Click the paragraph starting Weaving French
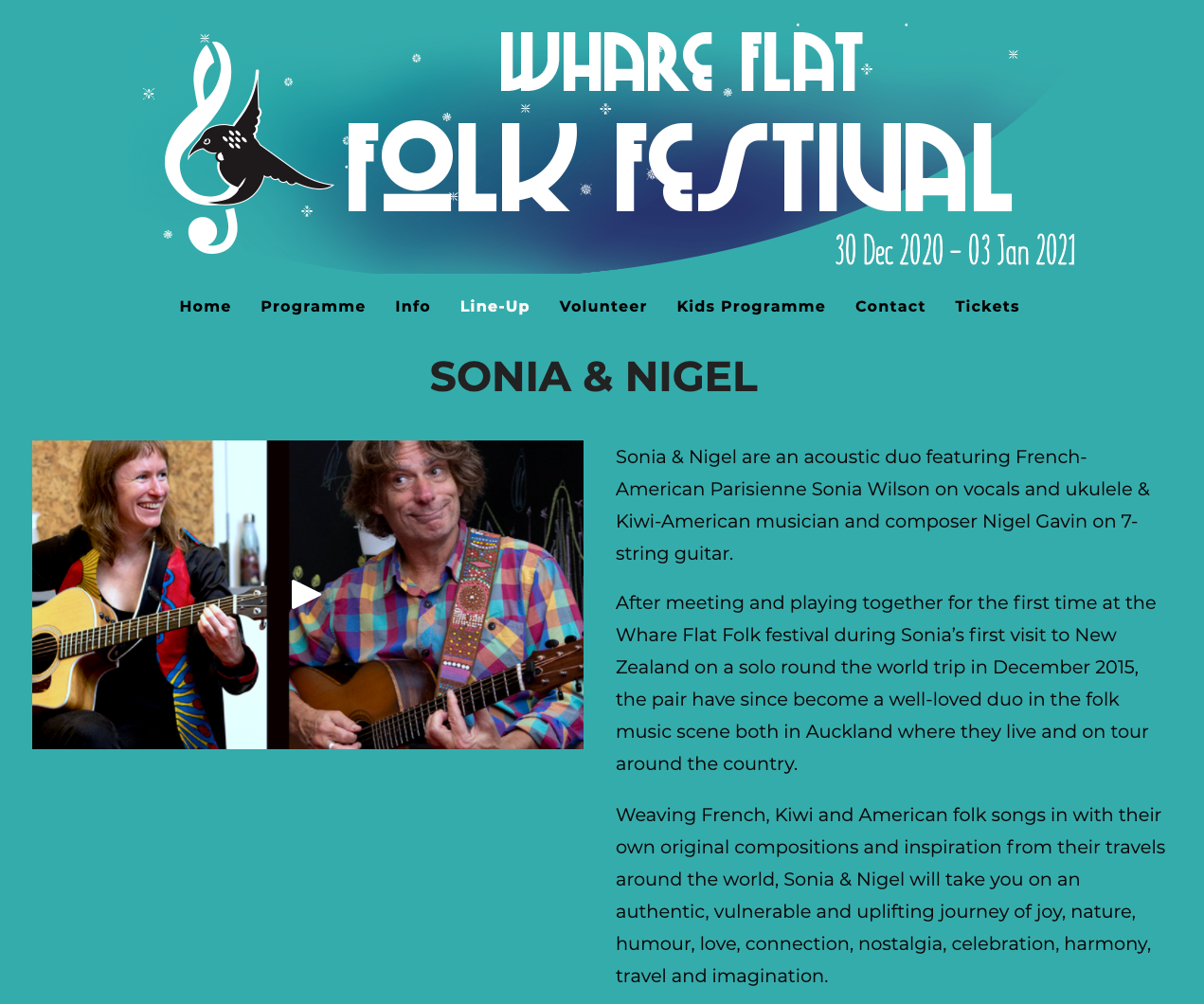1204x1004 pixels. click(x=890, y=895)
